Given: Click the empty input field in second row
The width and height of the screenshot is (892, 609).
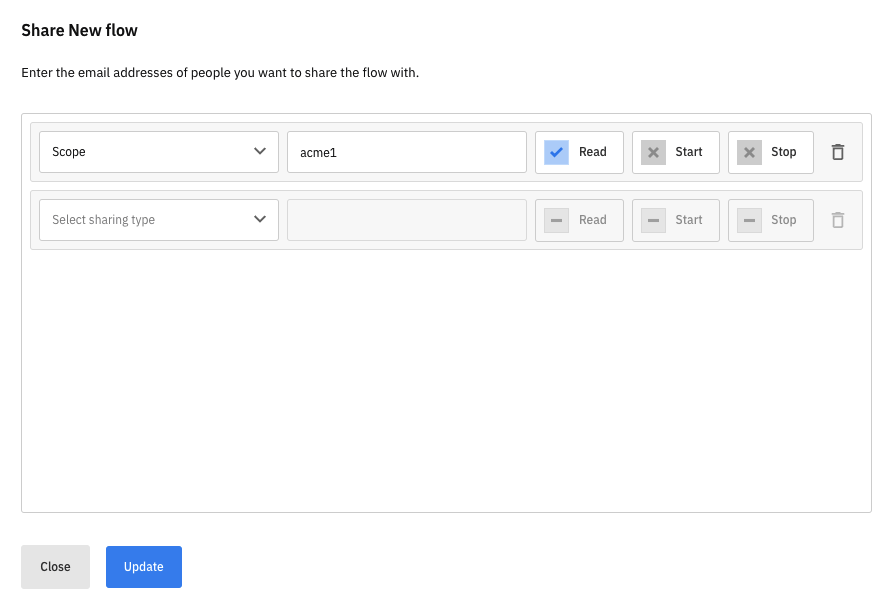Looking at the screenshot, I should click(x=406, y=220).
